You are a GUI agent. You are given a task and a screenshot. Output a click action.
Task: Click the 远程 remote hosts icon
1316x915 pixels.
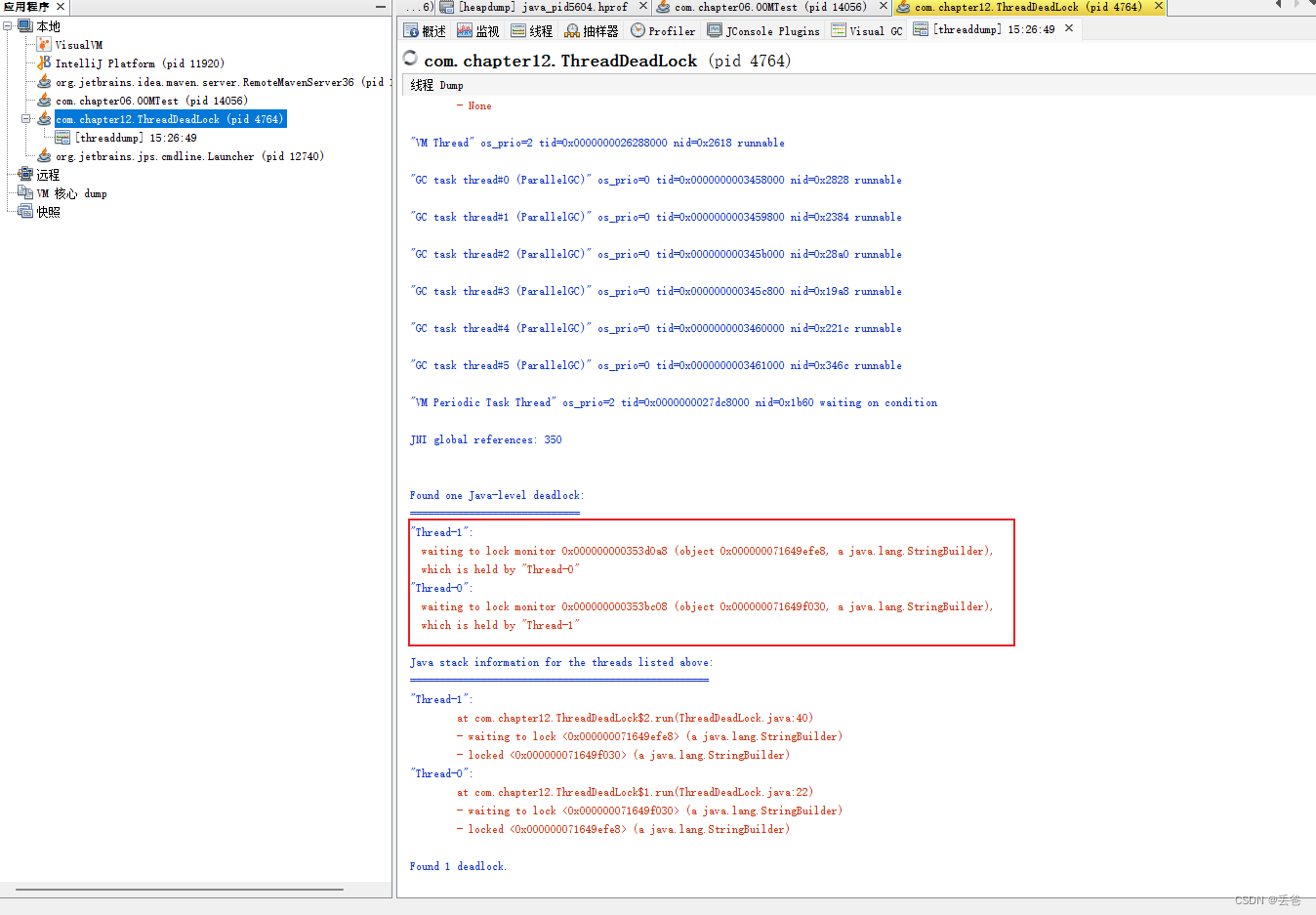tap(25, 175)
